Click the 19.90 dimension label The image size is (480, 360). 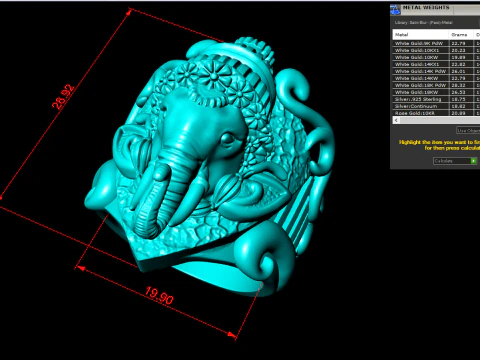coord(159,295)
